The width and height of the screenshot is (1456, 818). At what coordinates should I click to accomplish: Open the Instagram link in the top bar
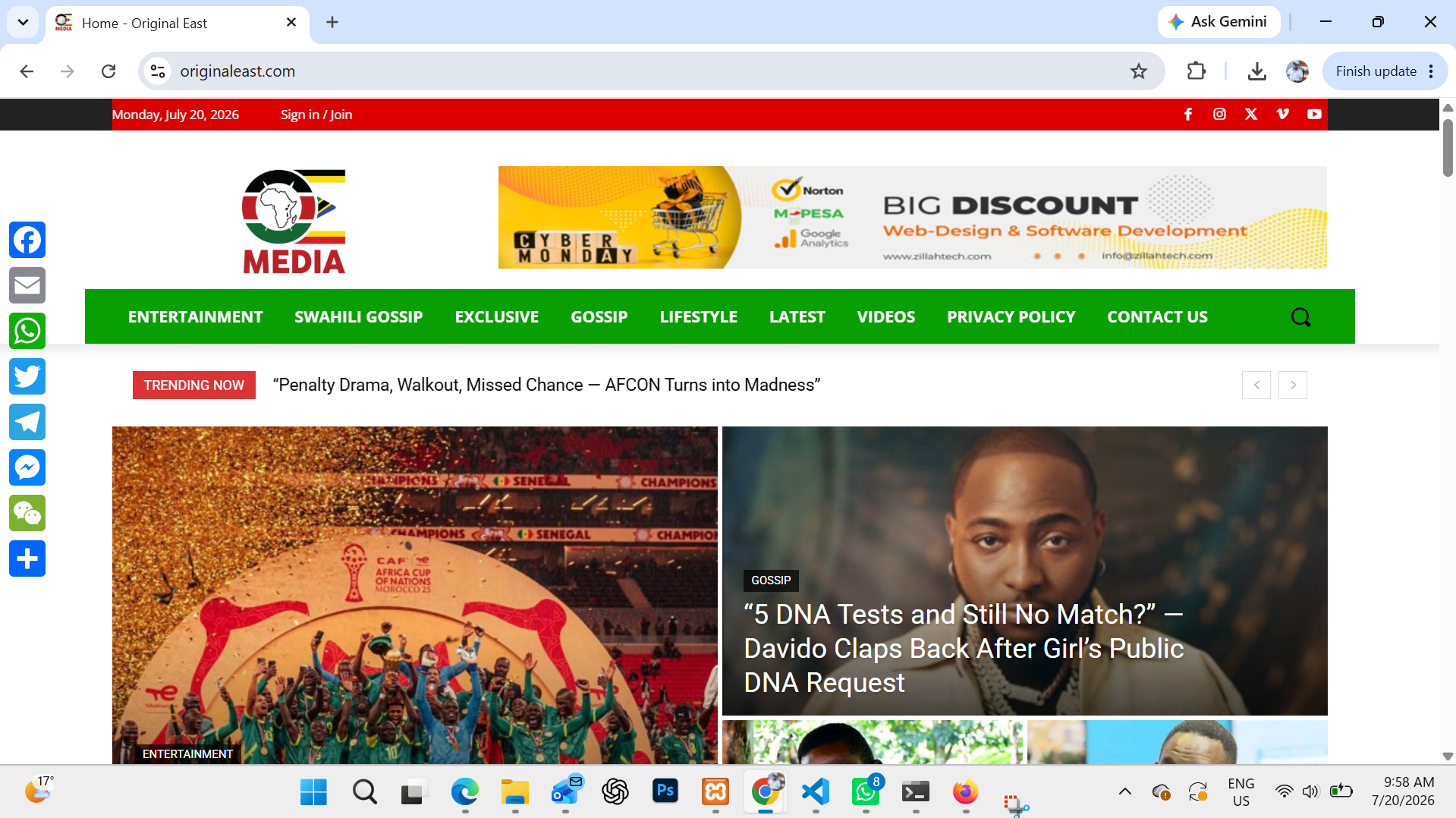tap(1220, 114)
